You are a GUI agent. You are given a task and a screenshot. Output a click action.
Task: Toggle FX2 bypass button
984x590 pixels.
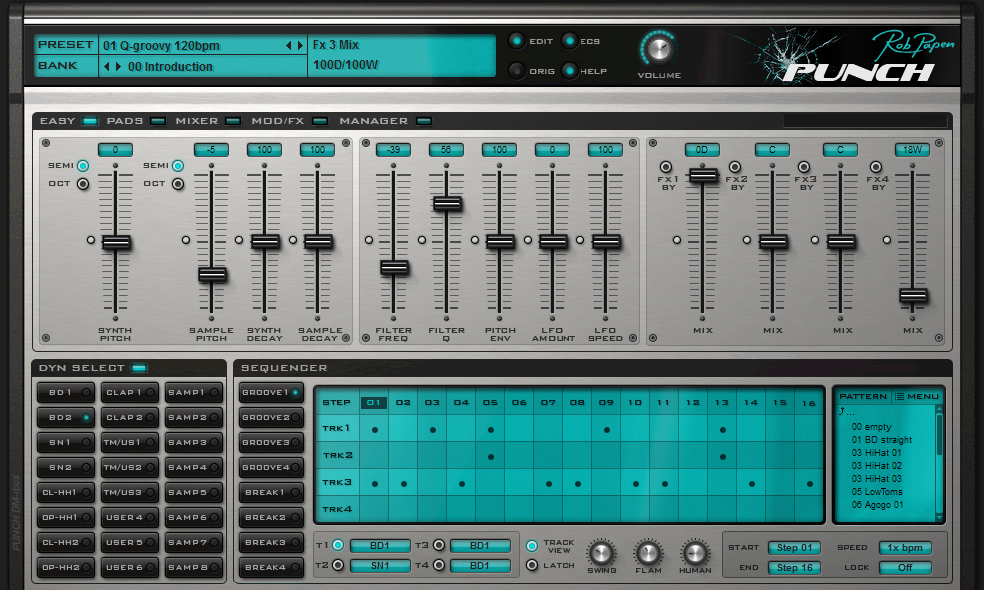coord(735,167)
